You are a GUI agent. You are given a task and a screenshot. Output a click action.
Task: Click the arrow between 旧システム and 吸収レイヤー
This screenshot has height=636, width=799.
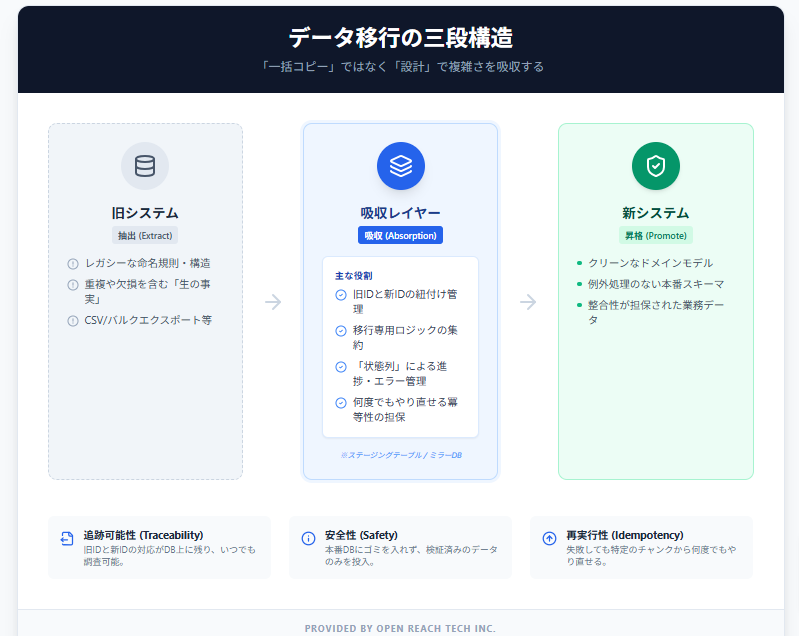click(273, 302)
